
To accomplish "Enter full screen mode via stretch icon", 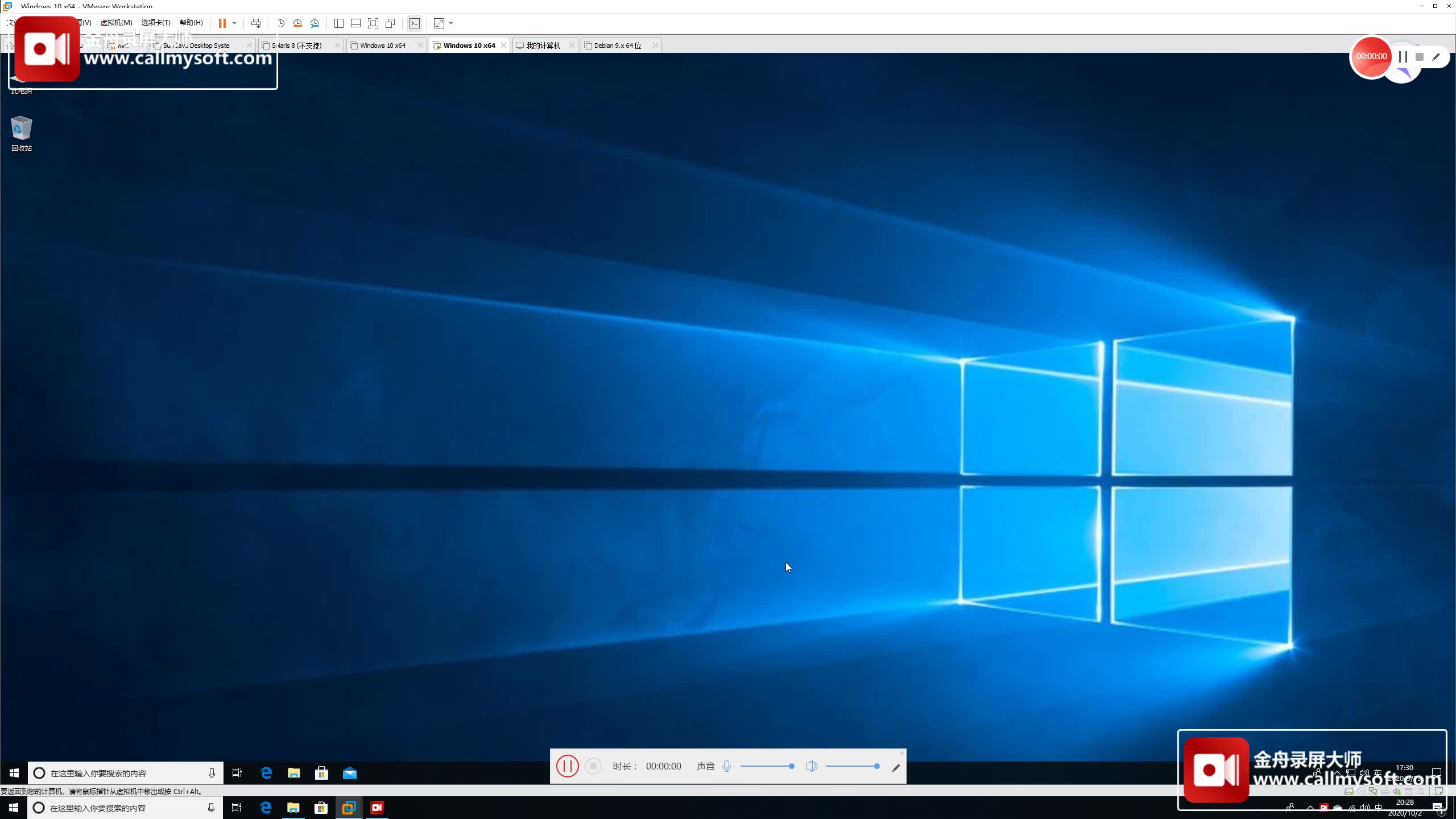I will click(x=439, y=23).
